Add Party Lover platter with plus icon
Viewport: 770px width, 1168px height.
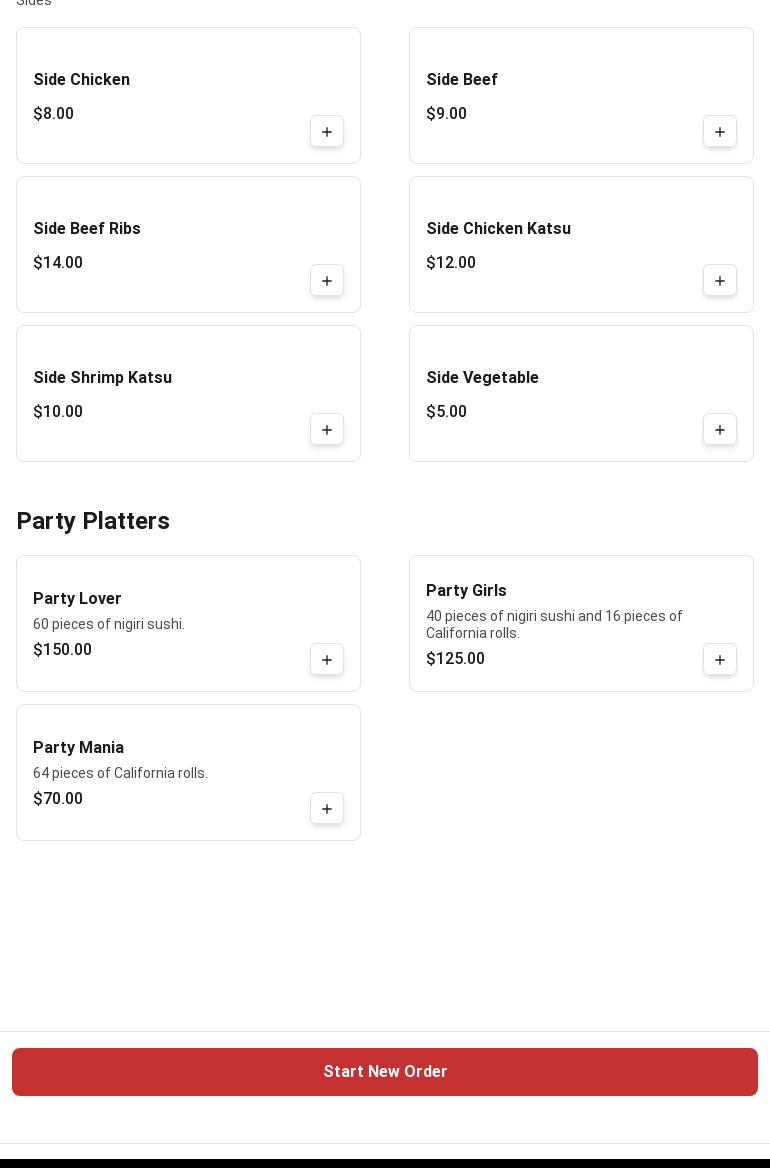(327, 660)
